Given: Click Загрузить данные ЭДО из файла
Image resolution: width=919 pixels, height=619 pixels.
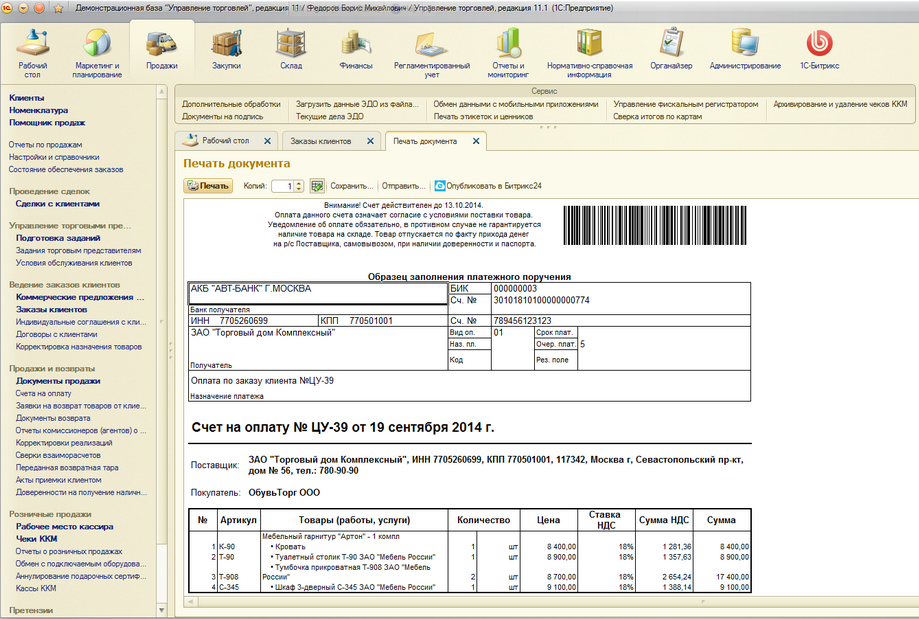Looking at the screenshot, I should click(x=357, y=104).
